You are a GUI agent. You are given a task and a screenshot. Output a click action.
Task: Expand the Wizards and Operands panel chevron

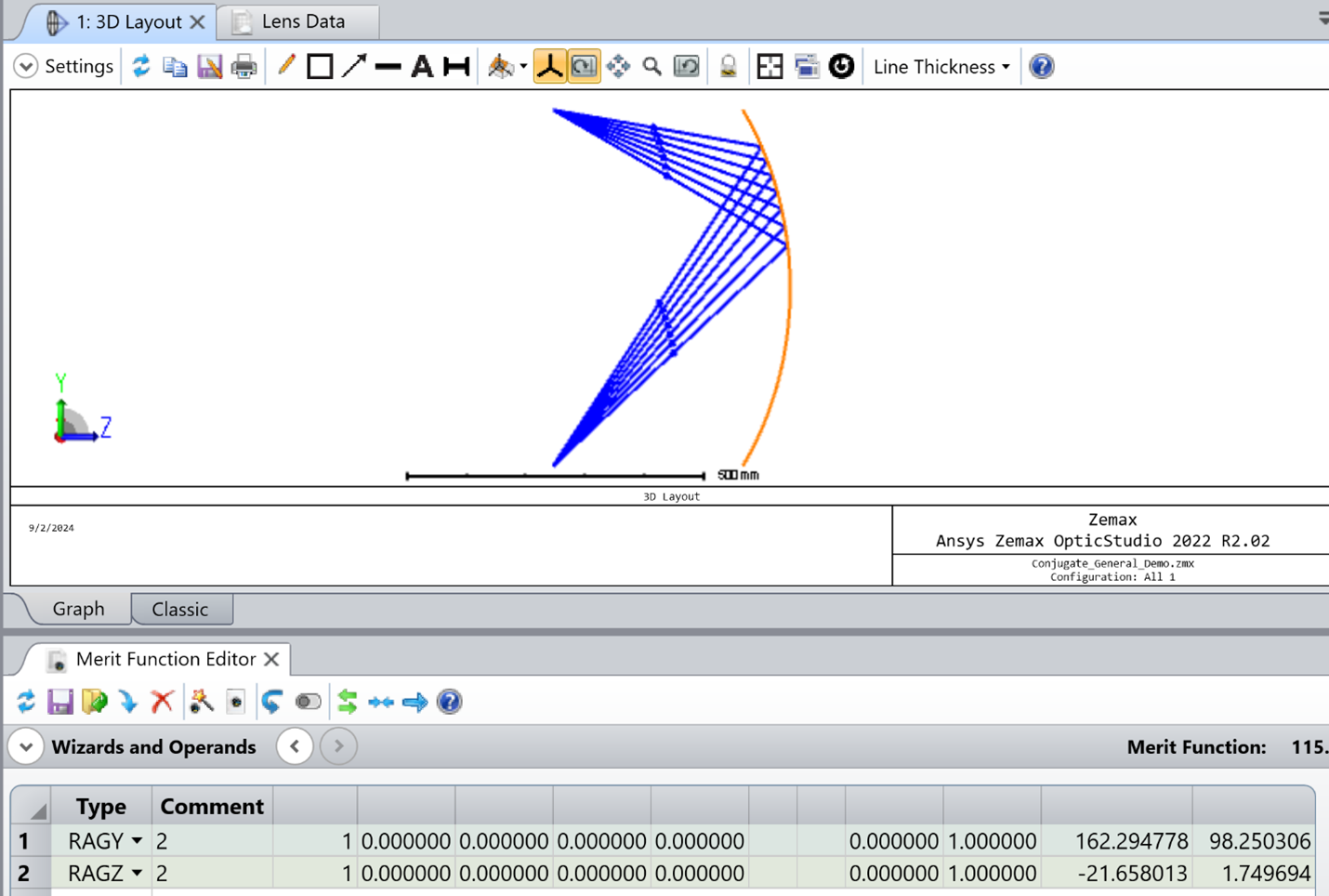(x=26, y=746)
